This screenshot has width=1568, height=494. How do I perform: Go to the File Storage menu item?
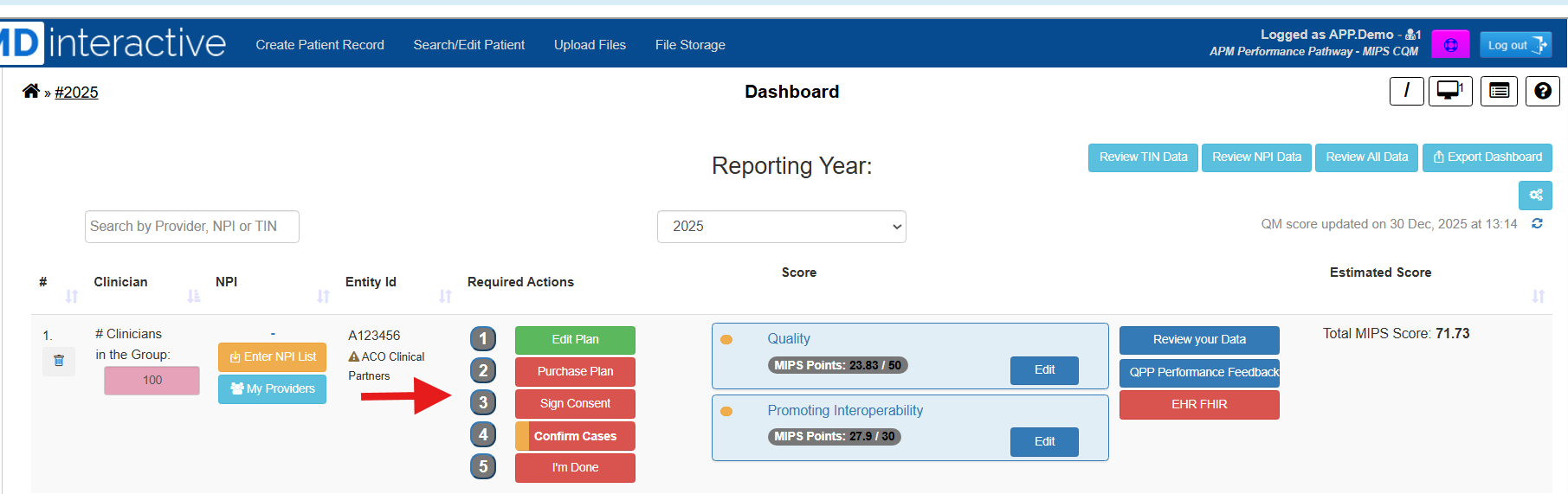coord(690,45)
